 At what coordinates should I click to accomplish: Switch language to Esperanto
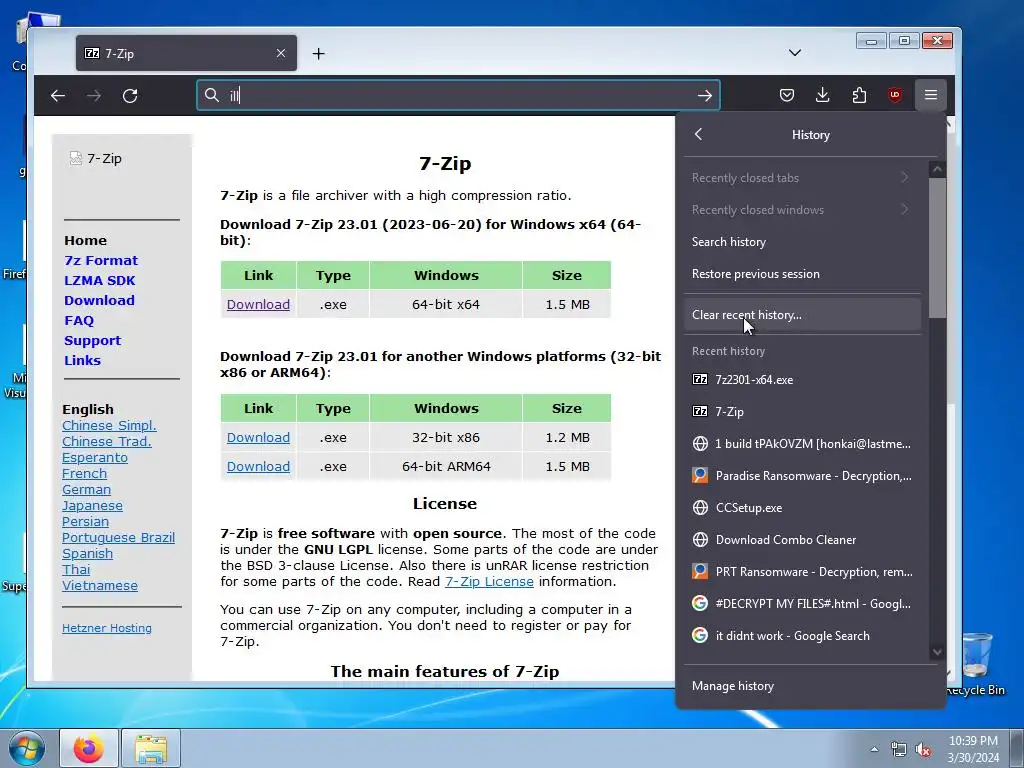pos(95,458)
